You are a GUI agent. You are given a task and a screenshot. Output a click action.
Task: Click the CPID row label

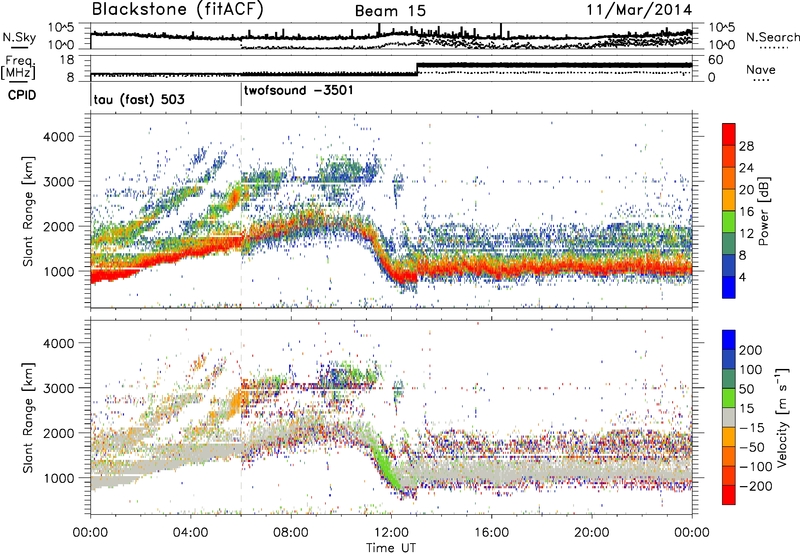(22, 95)
